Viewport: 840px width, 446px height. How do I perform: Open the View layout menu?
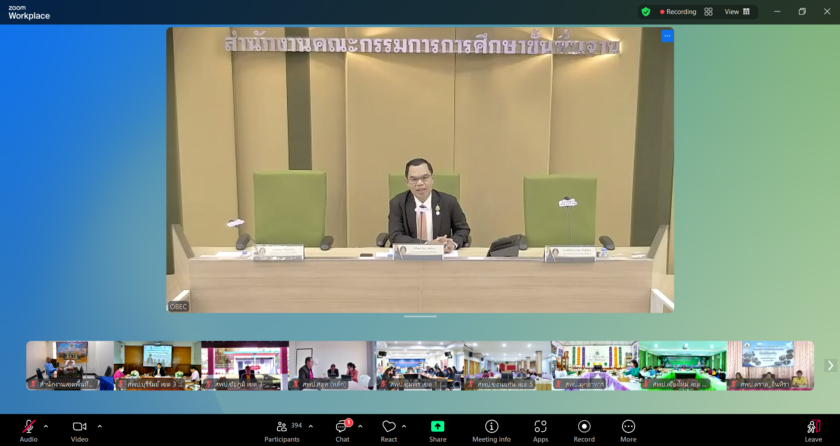737,12
